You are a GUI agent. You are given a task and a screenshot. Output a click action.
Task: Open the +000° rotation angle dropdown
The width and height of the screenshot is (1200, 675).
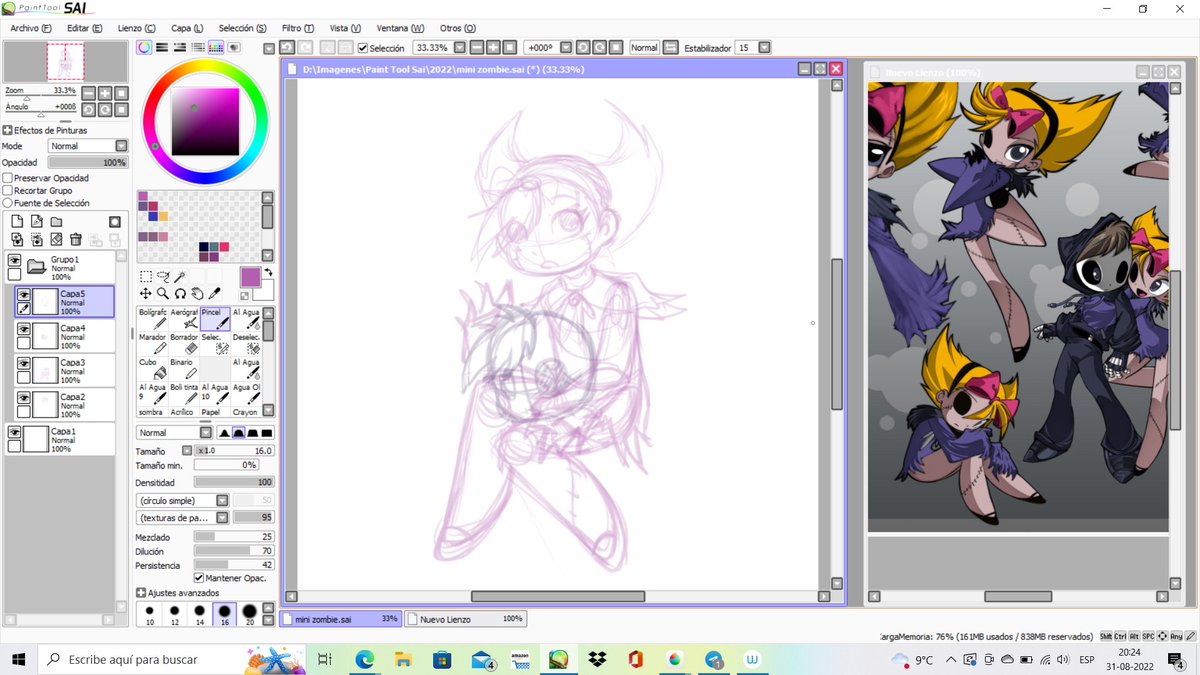point(566,47)
